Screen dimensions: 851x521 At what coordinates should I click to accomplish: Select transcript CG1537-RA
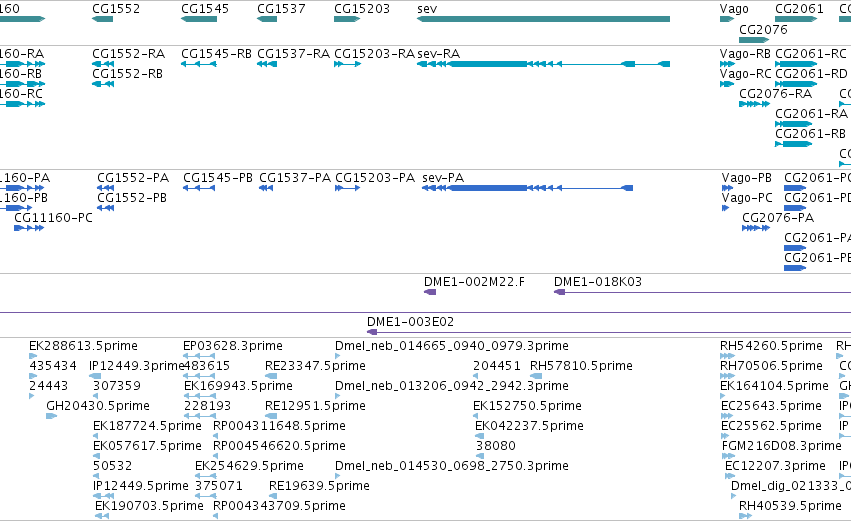pyautogui.click(x=267, y=64)
